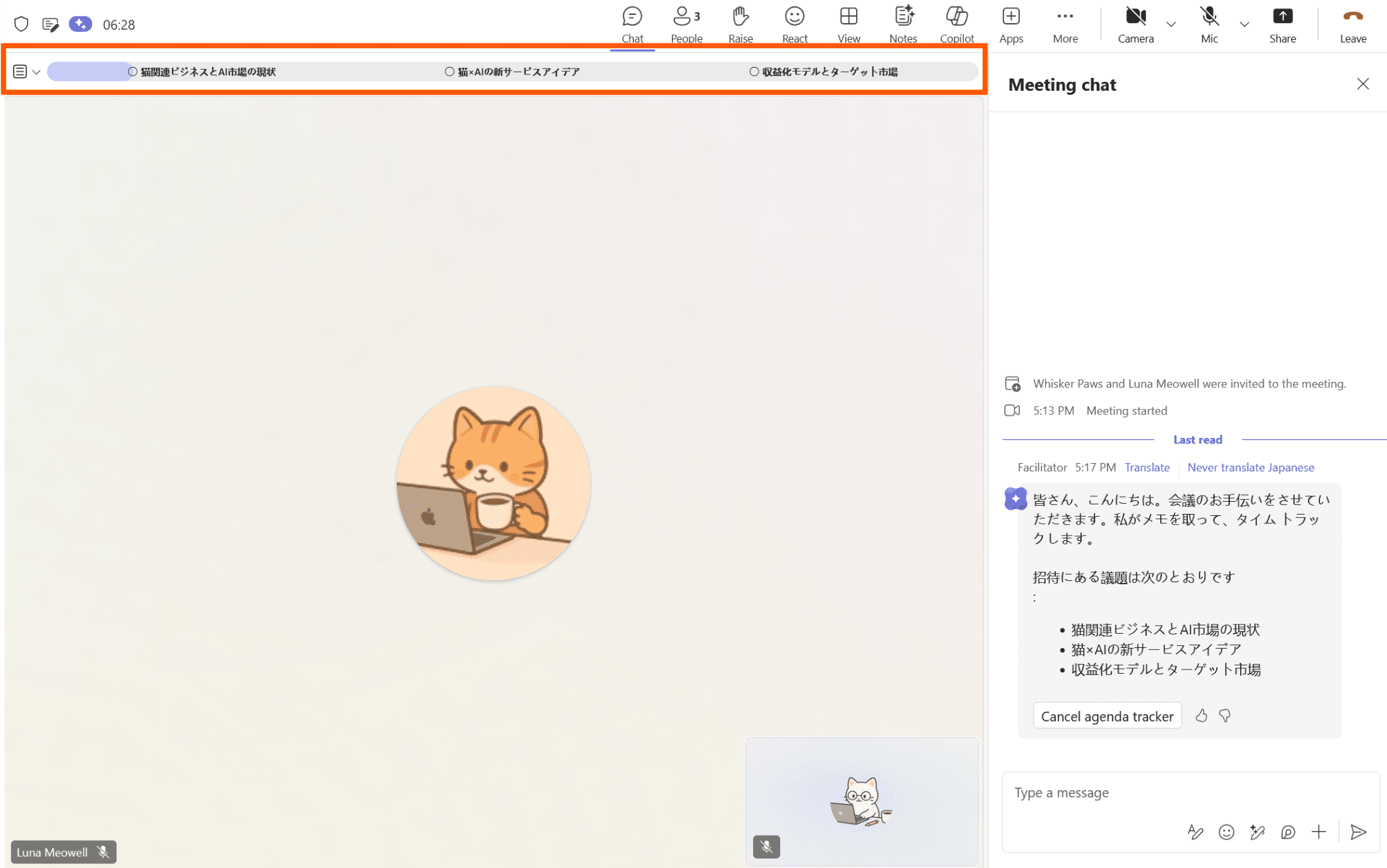Click Cancel agenda tracker button
Viewport: 1387px width, 868px height.
tap(1107, 716)
